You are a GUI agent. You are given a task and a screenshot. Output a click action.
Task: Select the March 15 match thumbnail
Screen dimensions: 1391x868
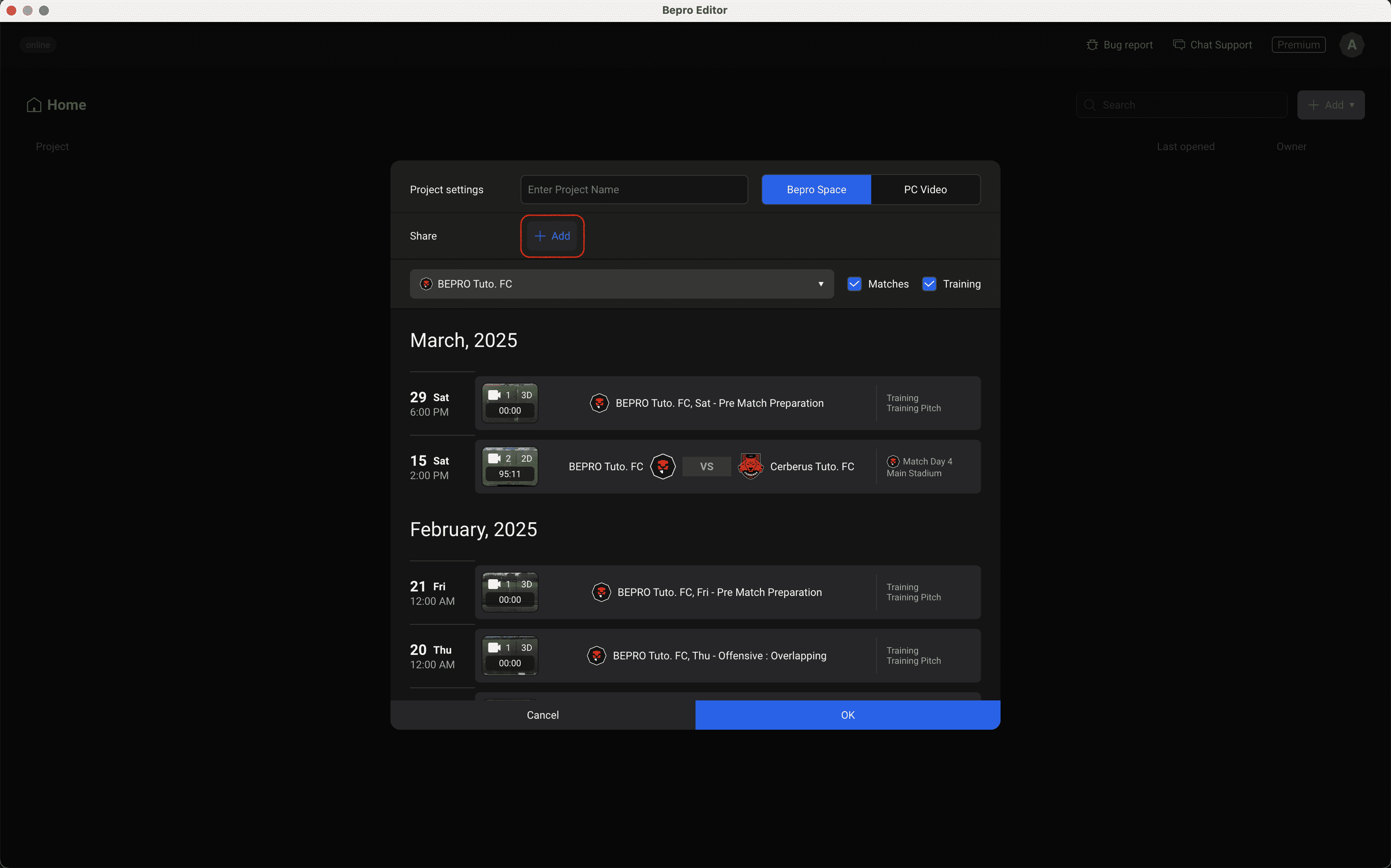pyautogui.click(x=510, y=466)
